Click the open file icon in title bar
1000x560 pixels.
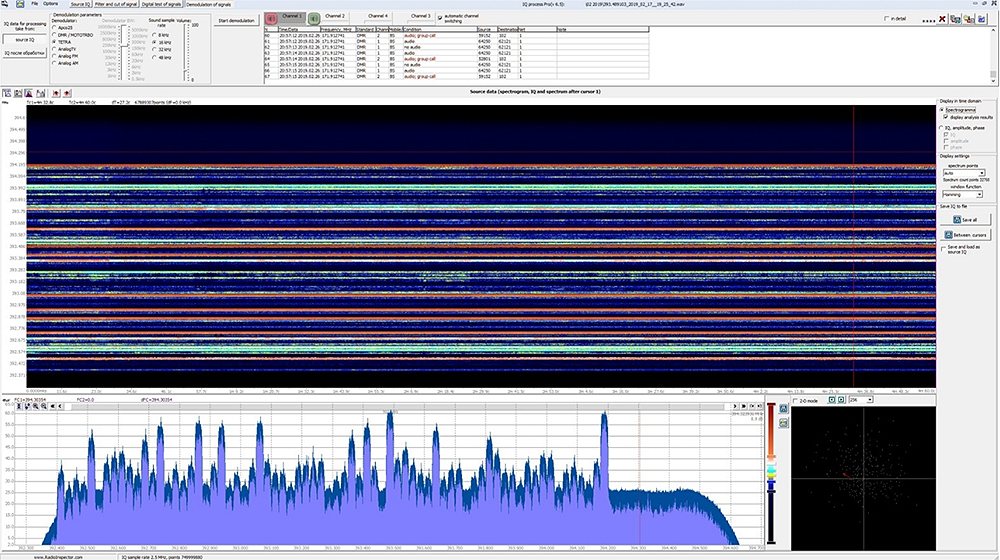click(19, 4)
